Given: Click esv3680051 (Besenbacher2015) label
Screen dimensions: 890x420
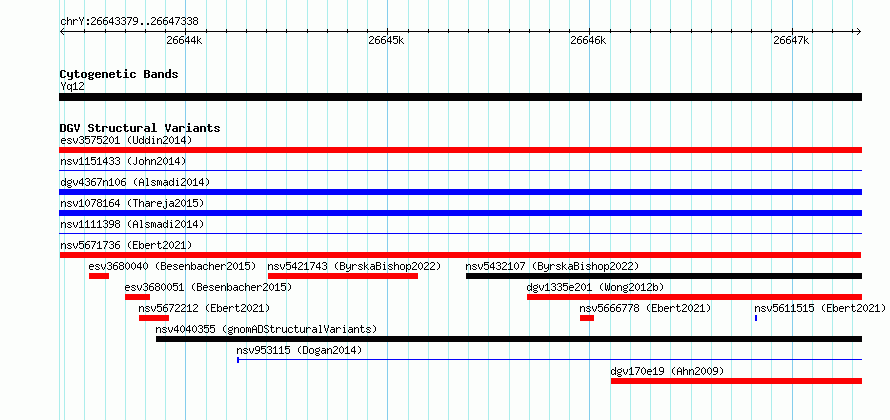Looking at the screenshot, I should click(x=208, y=287).
